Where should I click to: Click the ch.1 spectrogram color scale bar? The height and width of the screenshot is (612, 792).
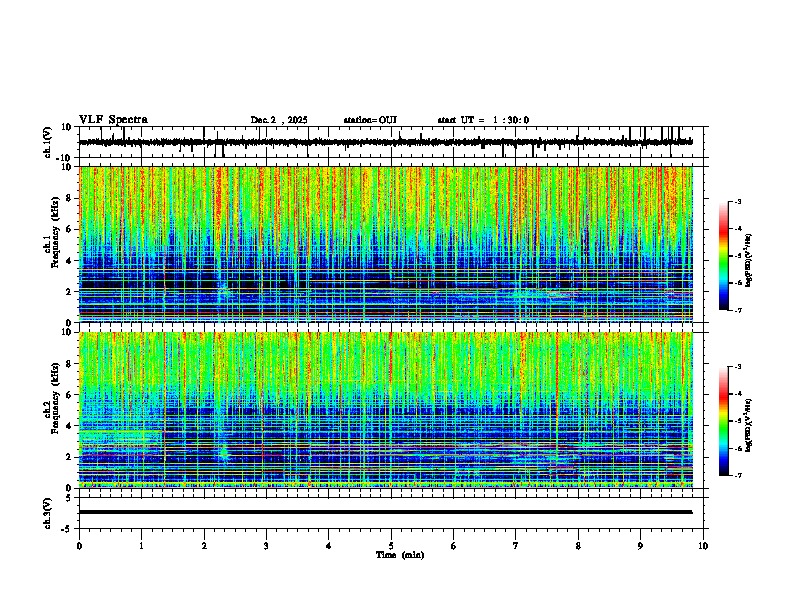point(724,256)
